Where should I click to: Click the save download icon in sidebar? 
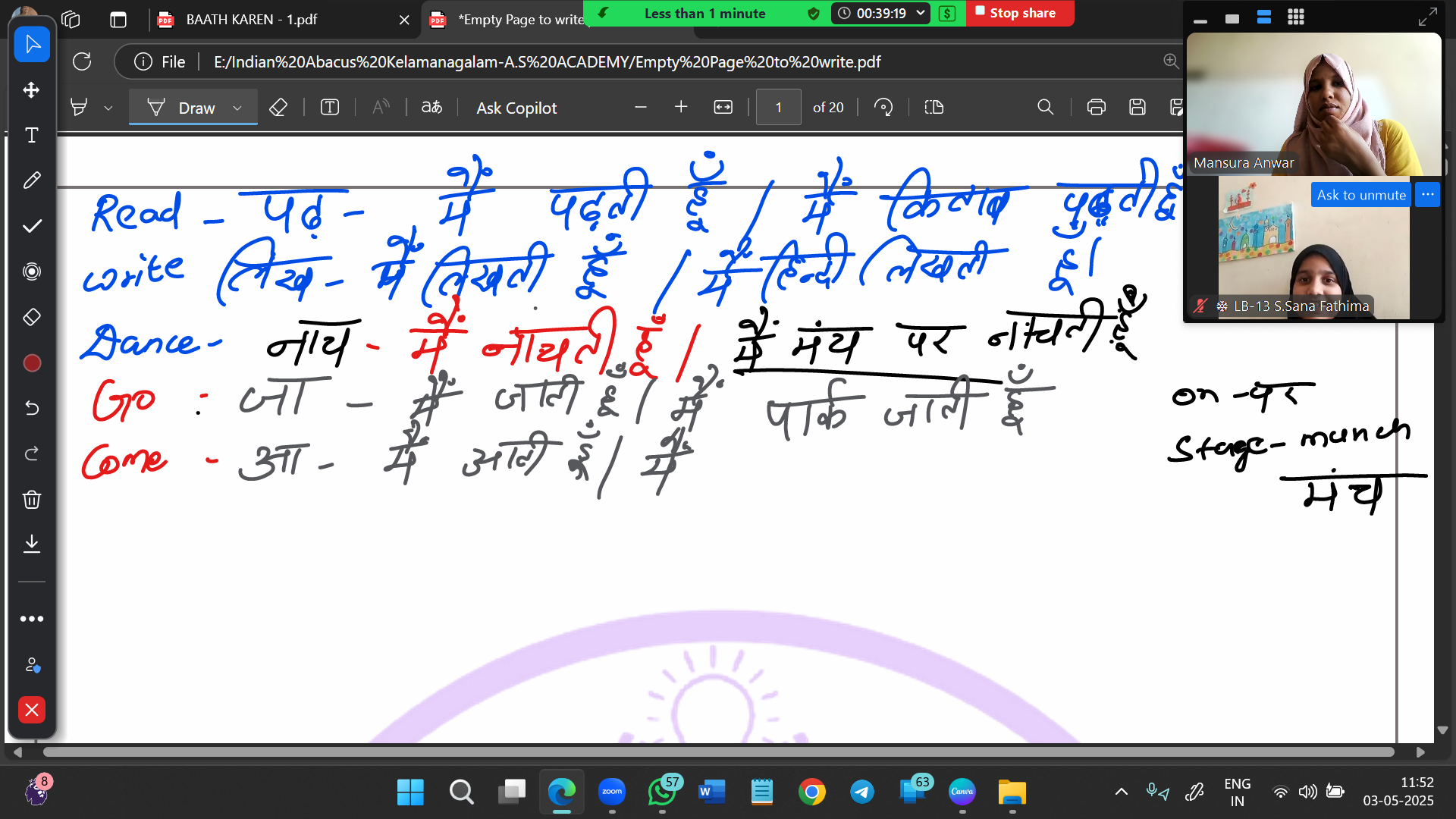click(x=32, y=543)
